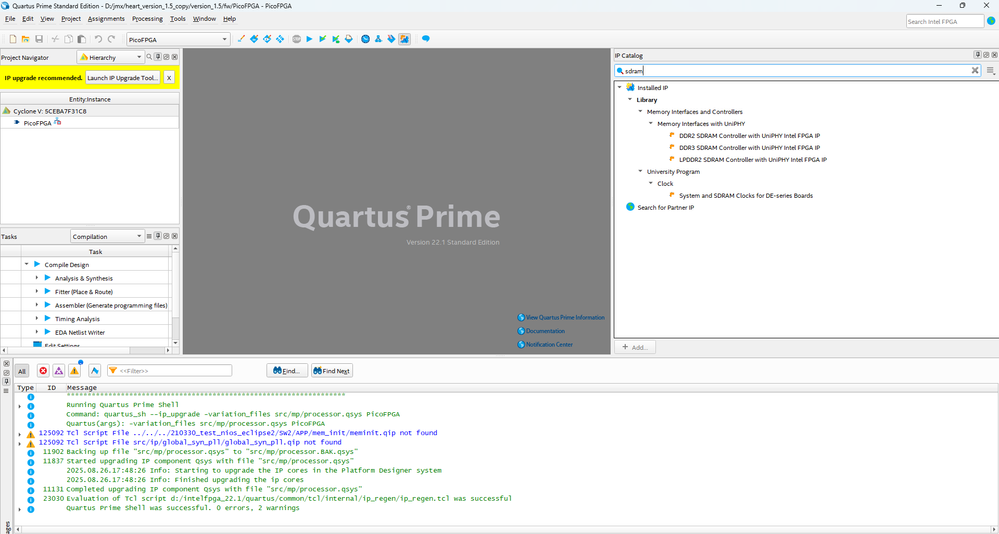This screenshot has height=534, width=999.
Task: Click Launch IP Upgrade Tool button
Action: (x=122, y=78)
